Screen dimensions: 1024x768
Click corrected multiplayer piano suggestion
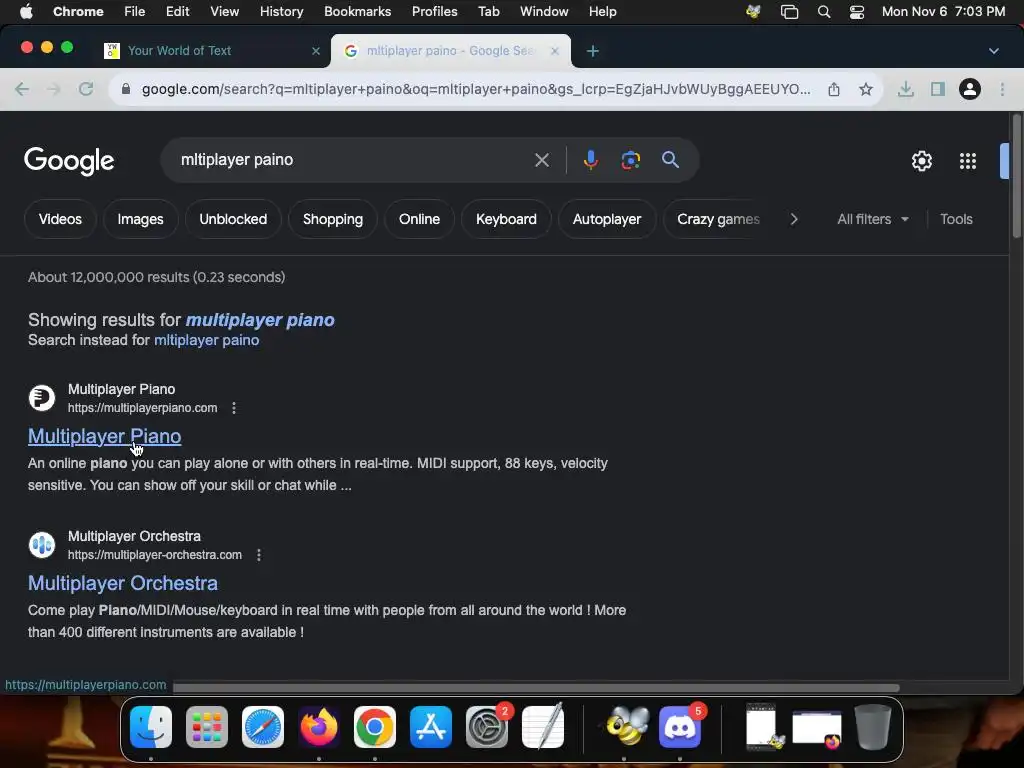click(260, 320)
